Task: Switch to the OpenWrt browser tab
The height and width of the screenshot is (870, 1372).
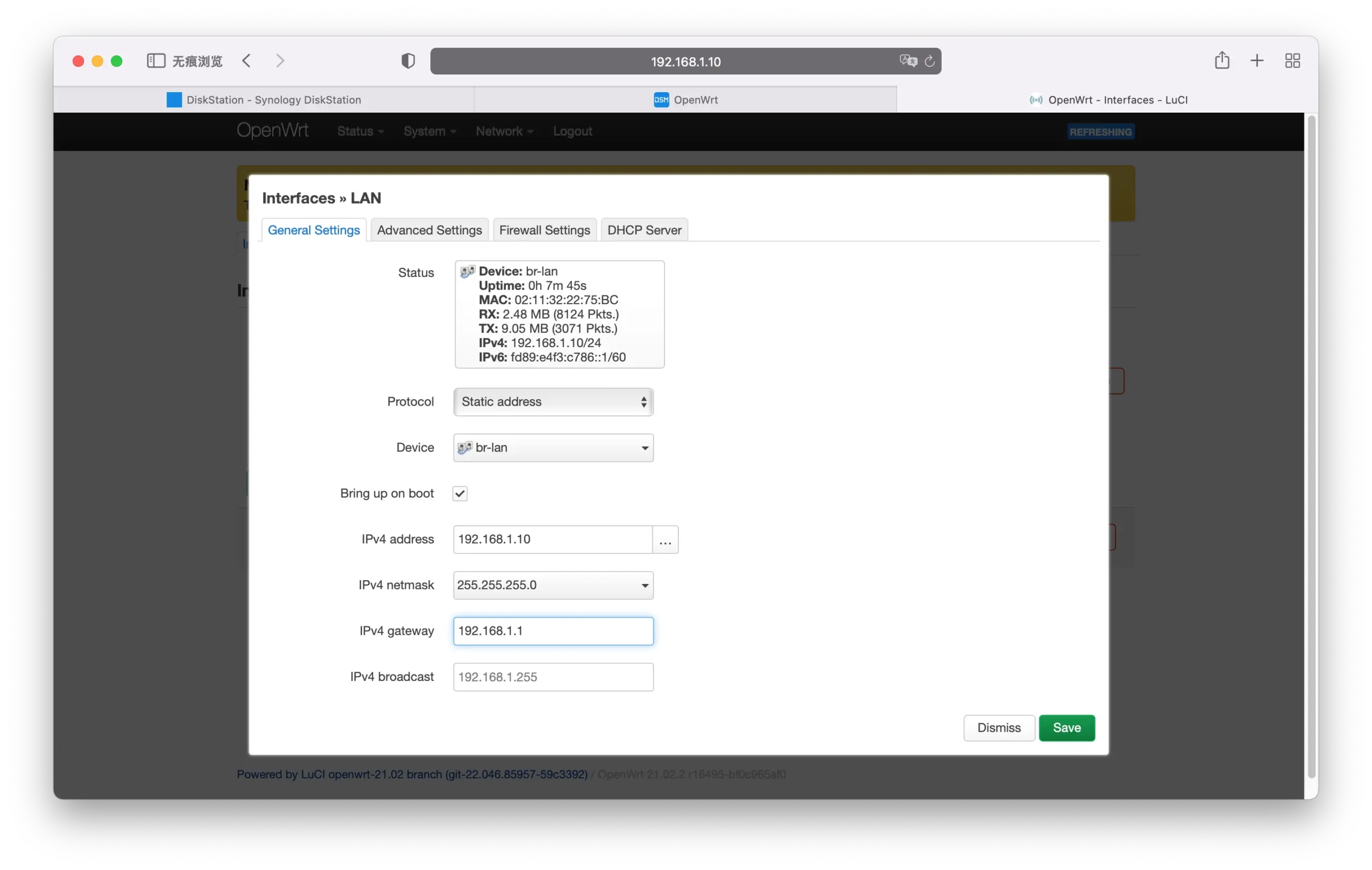Action: (685, 100)
